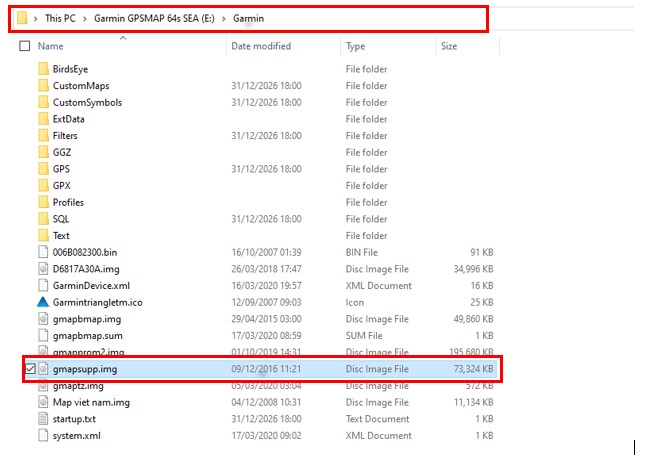Image resolution: width=651 pixels, height=463 pixels.
Task: Open the CustomMaps folder icon
Action: [43, 86]
